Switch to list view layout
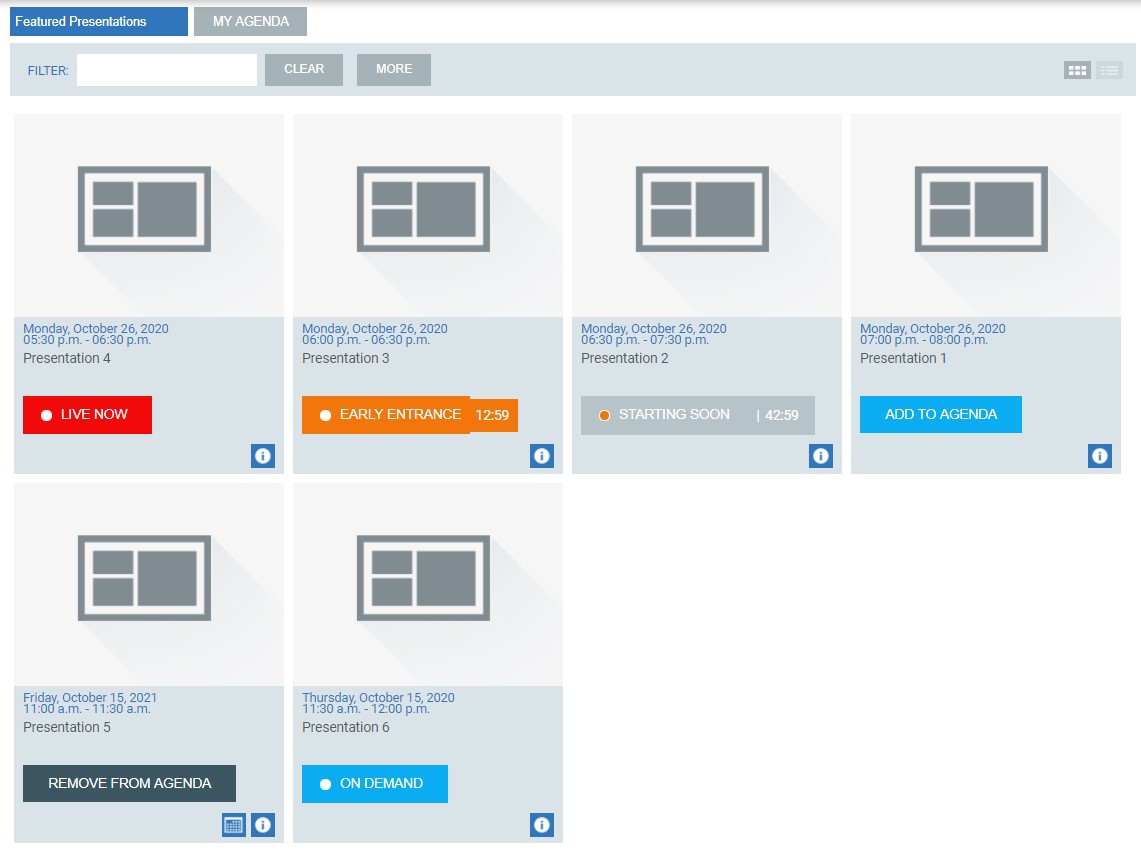 pyautogui.click(x=1110, y=70)
